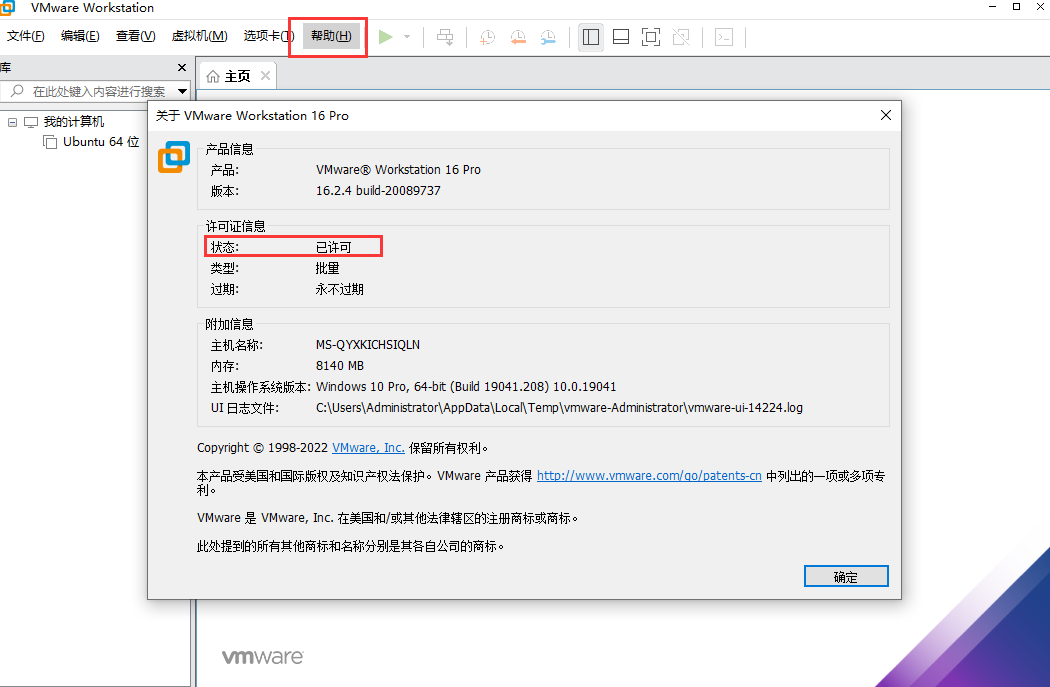Image resolution: width=1050 pixels, height=687 pixels.
Task: Click the VMware Workstation window icon
Action: 9,8
